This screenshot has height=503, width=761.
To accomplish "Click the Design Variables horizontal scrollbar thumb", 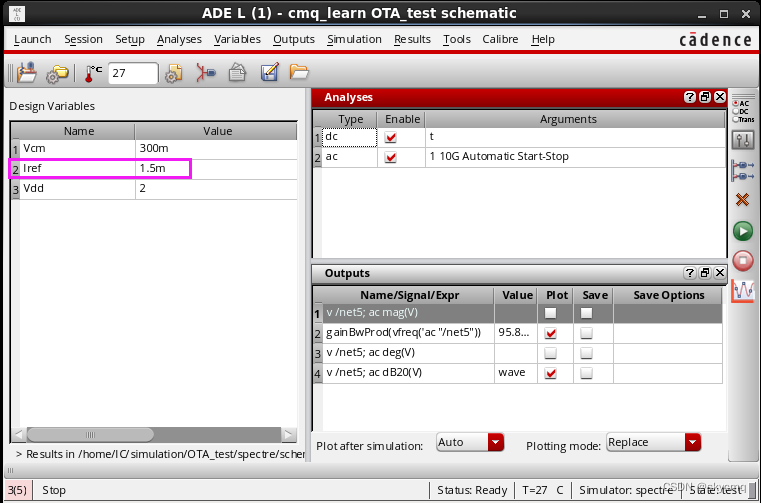I will click(x=90, y=435).
